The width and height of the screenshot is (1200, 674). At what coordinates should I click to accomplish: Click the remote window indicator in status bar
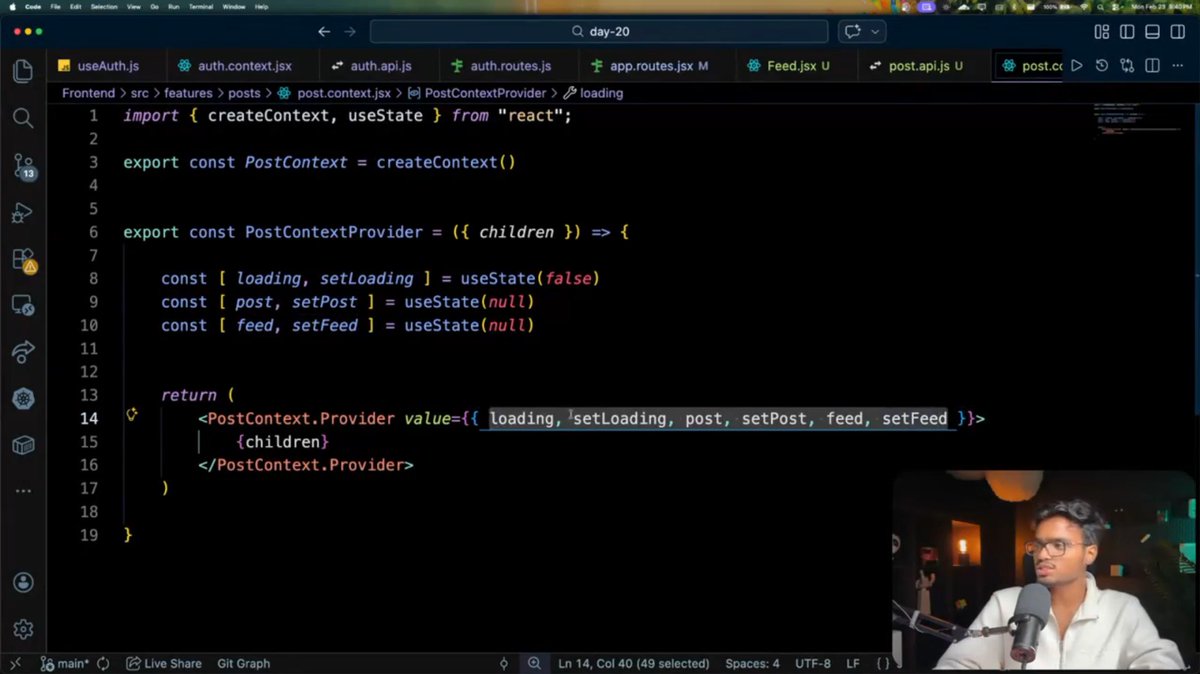pyautogui.click(x=14, y=663)
